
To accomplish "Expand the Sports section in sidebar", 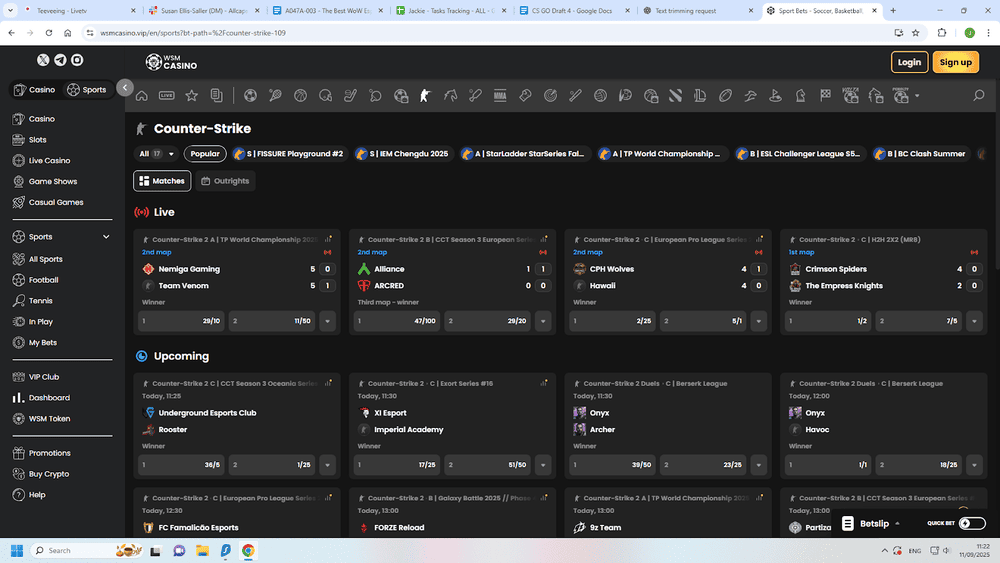I will point(106,237).
